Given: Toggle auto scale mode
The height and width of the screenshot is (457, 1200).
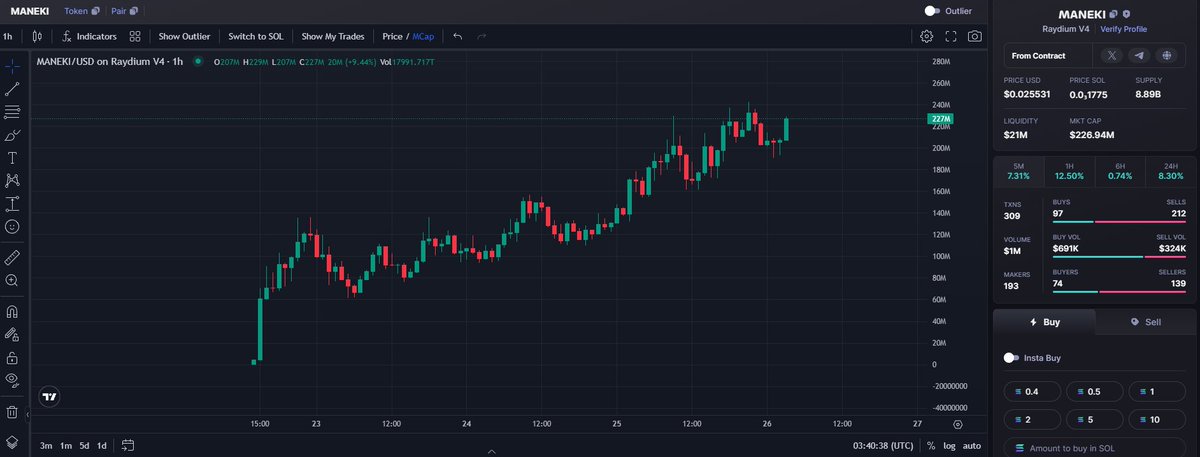Looking at the screenshot, I should point(971,445).
